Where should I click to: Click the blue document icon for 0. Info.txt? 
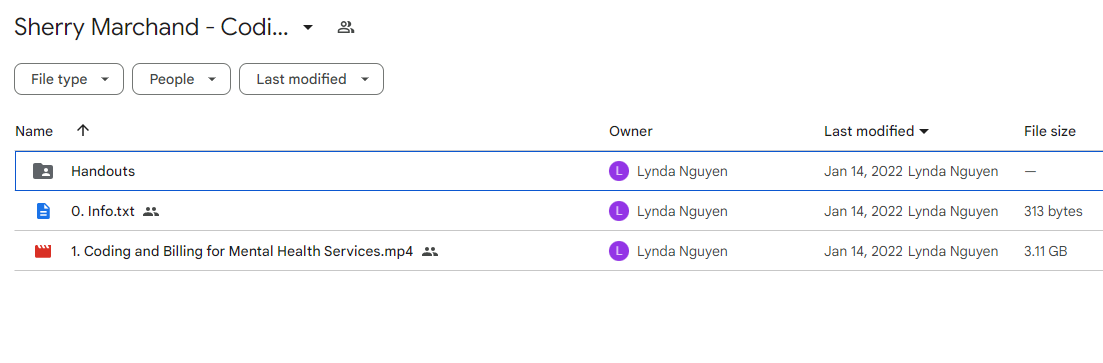click(x=43, y=211)
